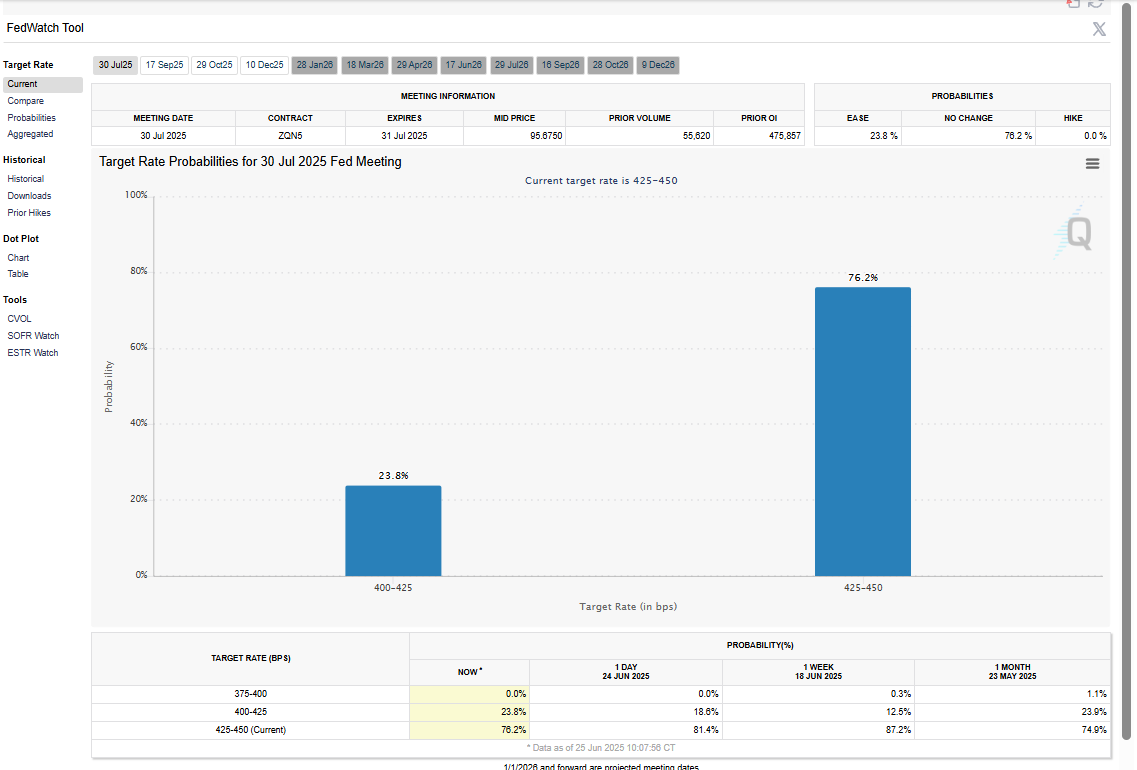This screenshot has width=1137, height=770.
Task: Select the 17 Sep25 meeting tab
Action: tap(164, 65)
